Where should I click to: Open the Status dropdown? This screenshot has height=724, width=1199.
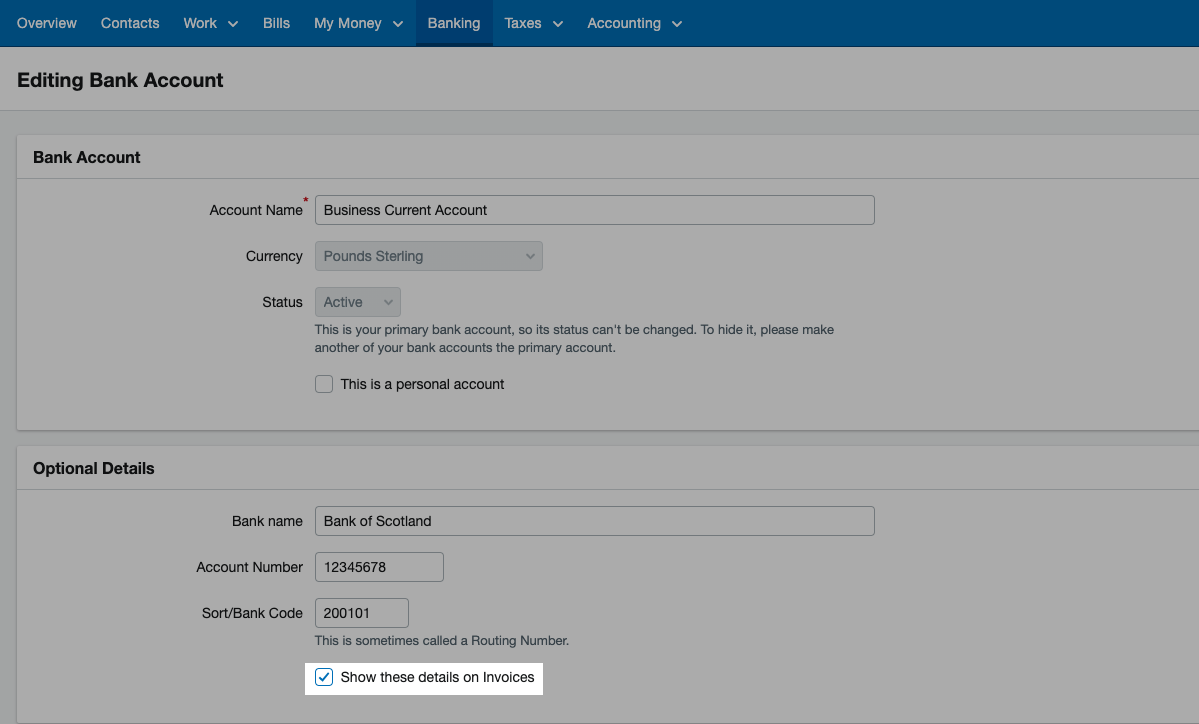coord(357,302)
